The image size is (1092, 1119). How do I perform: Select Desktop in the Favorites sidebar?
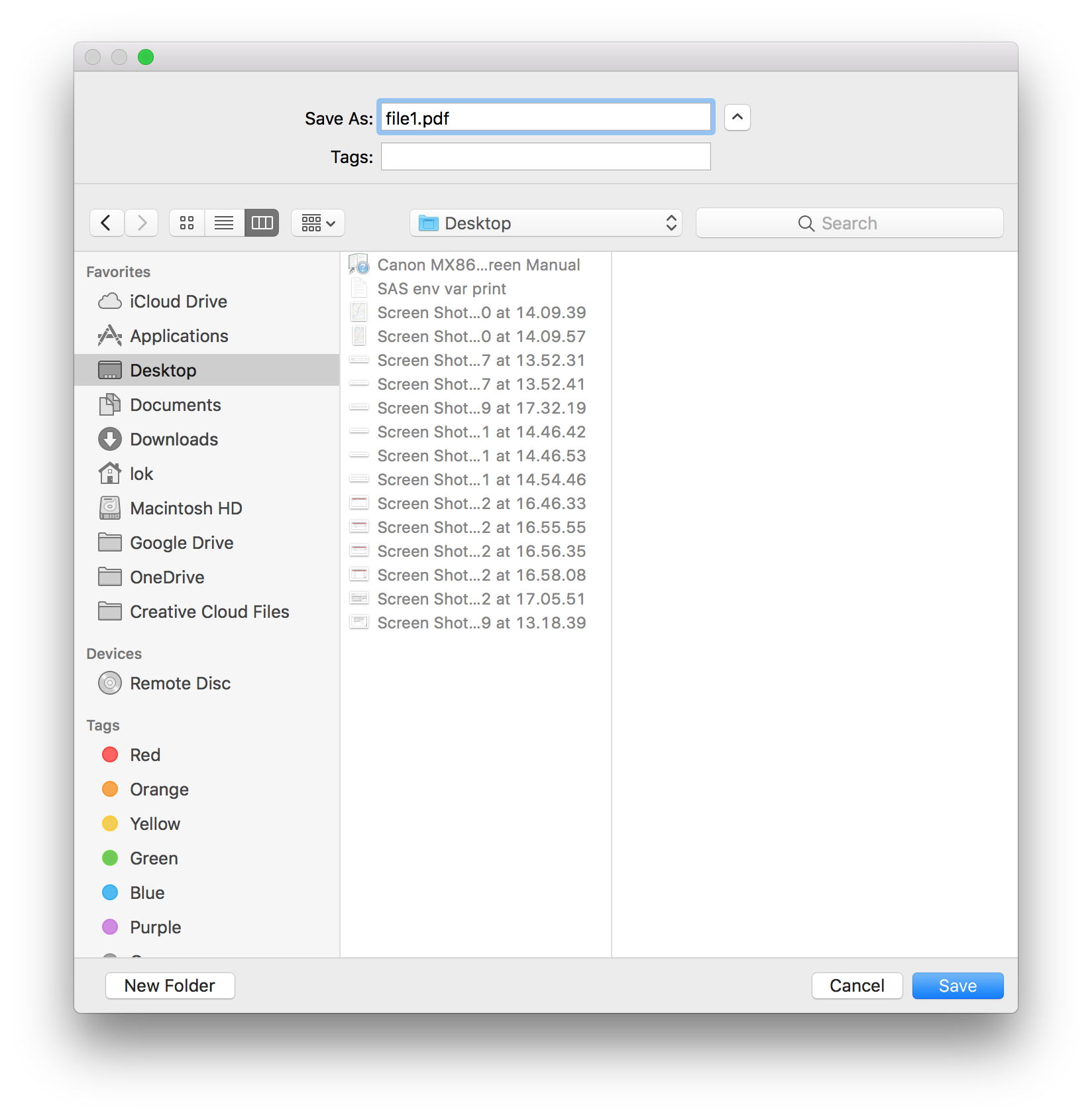click(x=207, y=371)
